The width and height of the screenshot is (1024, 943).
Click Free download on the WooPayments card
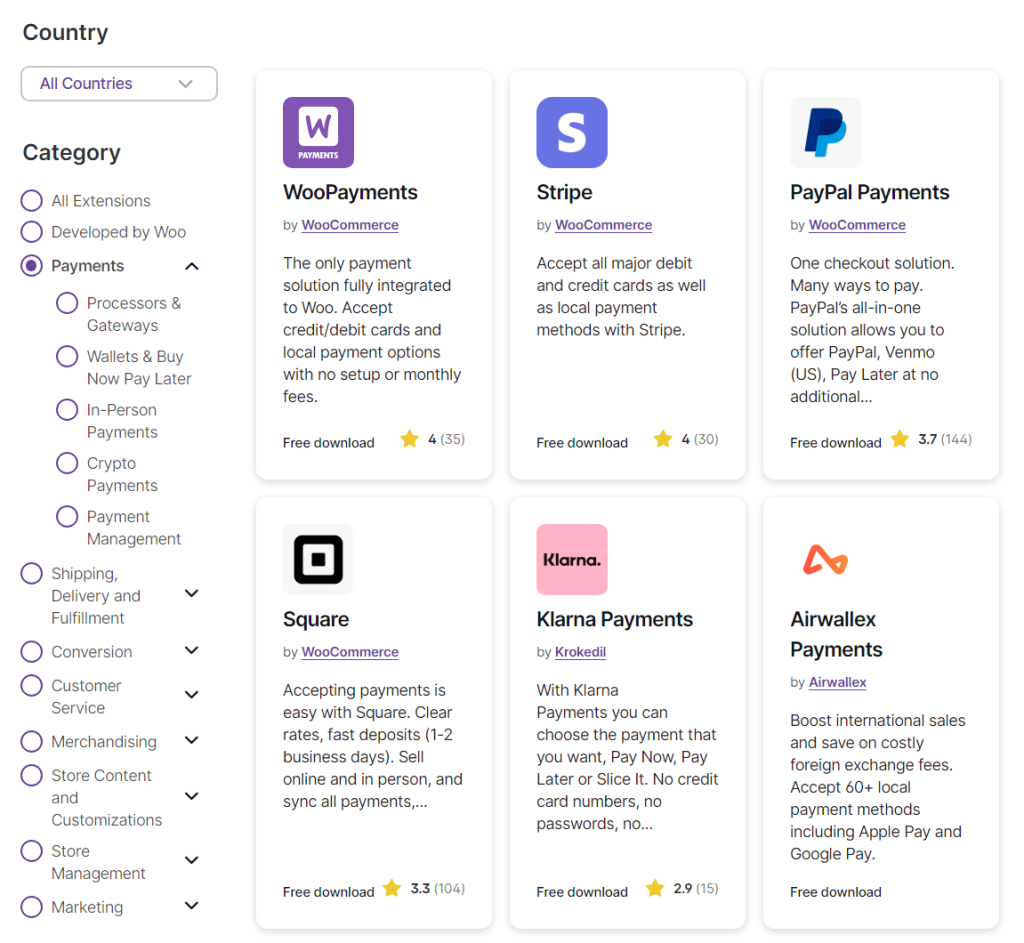329,442
